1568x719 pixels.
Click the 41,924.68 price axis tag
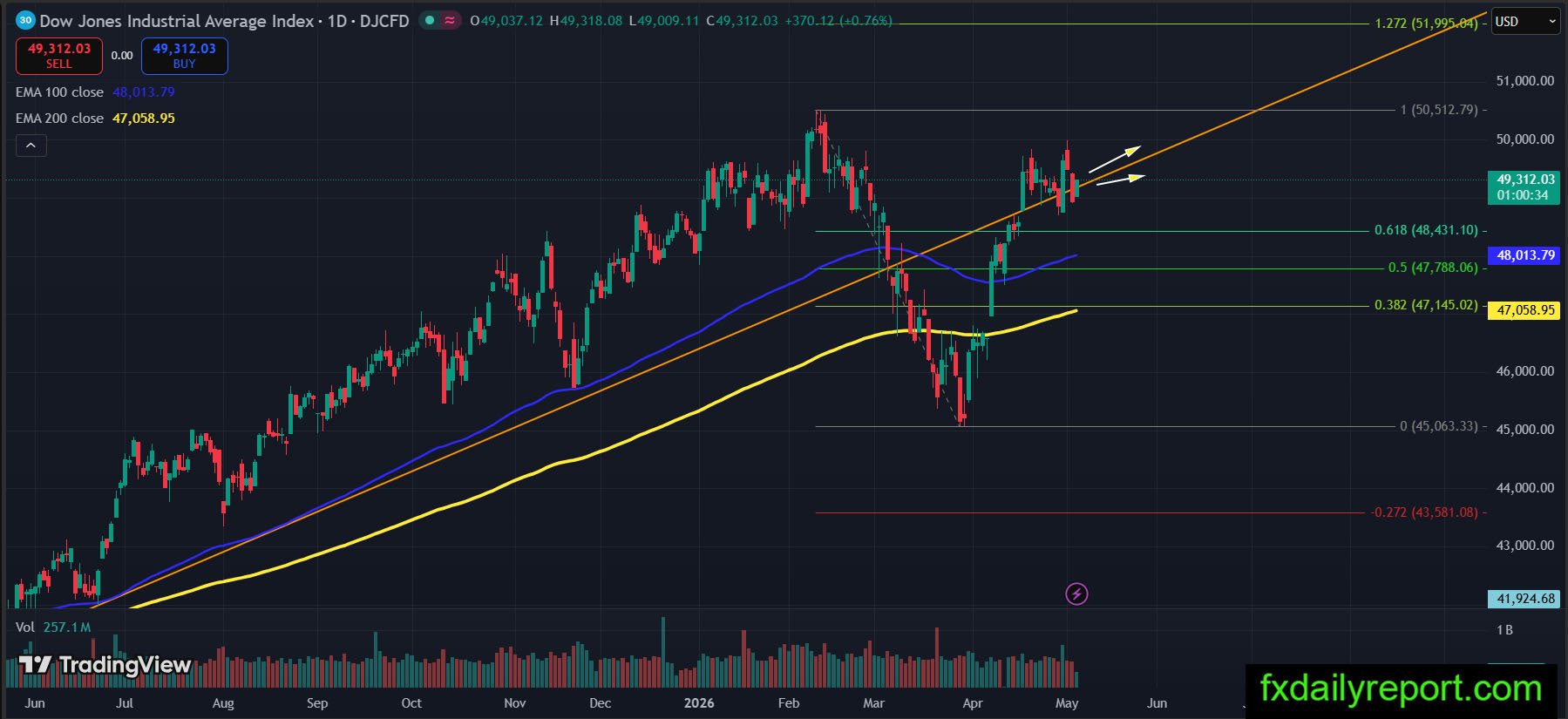click(1524, 599)
